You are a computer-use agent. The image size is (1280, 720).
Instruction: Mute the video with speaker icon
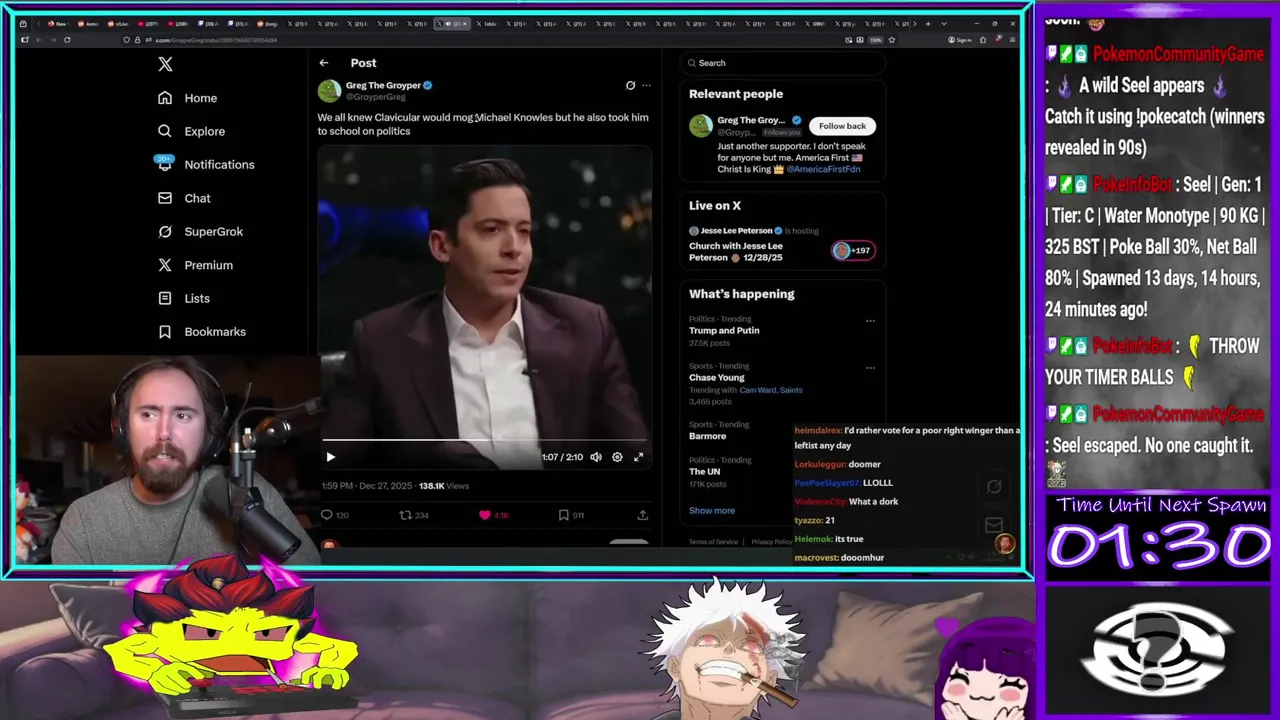pyautogui.click(x=596, y=457)
